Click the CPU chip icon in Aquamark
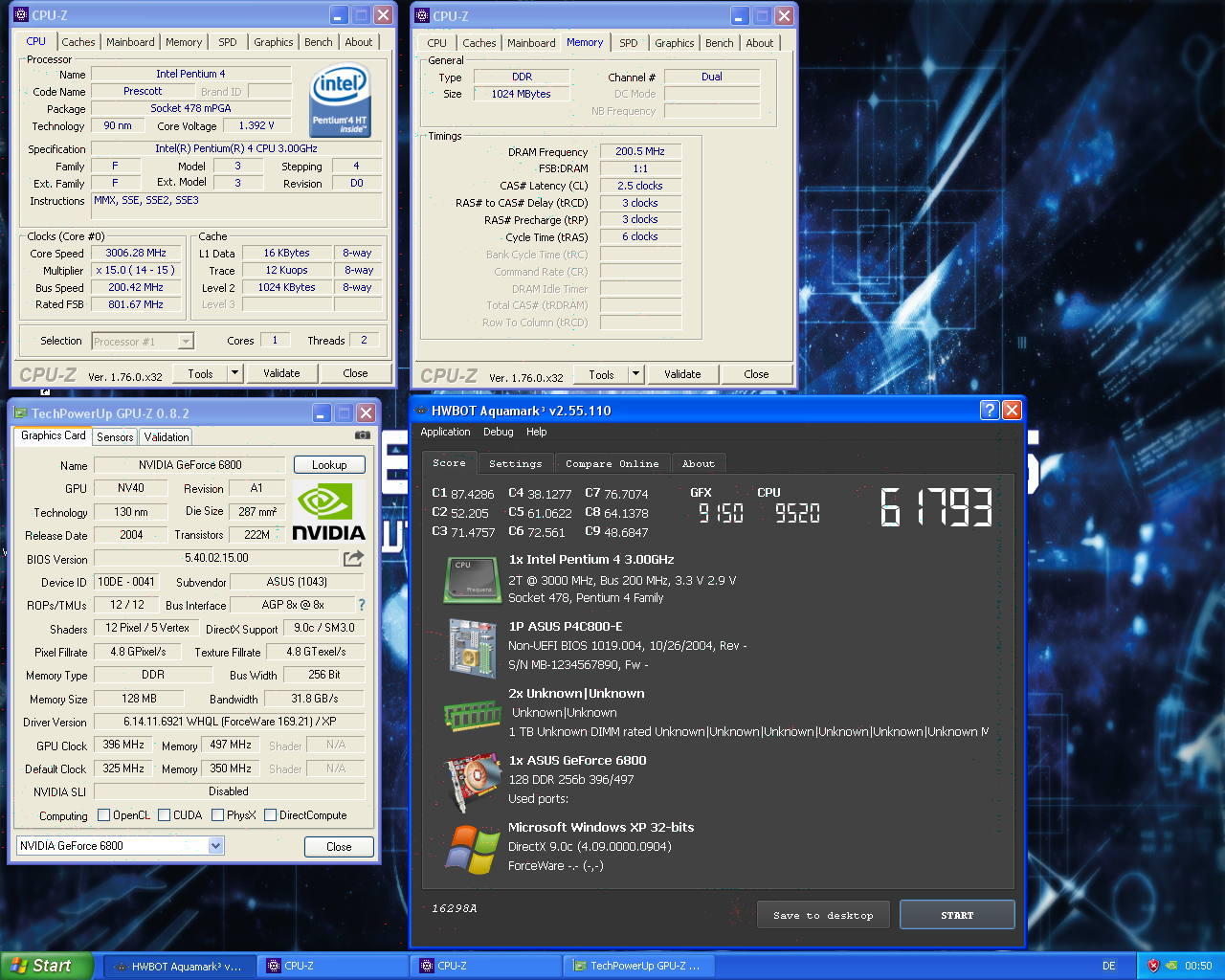The image size is (1225, 980). tap(473, 579)
